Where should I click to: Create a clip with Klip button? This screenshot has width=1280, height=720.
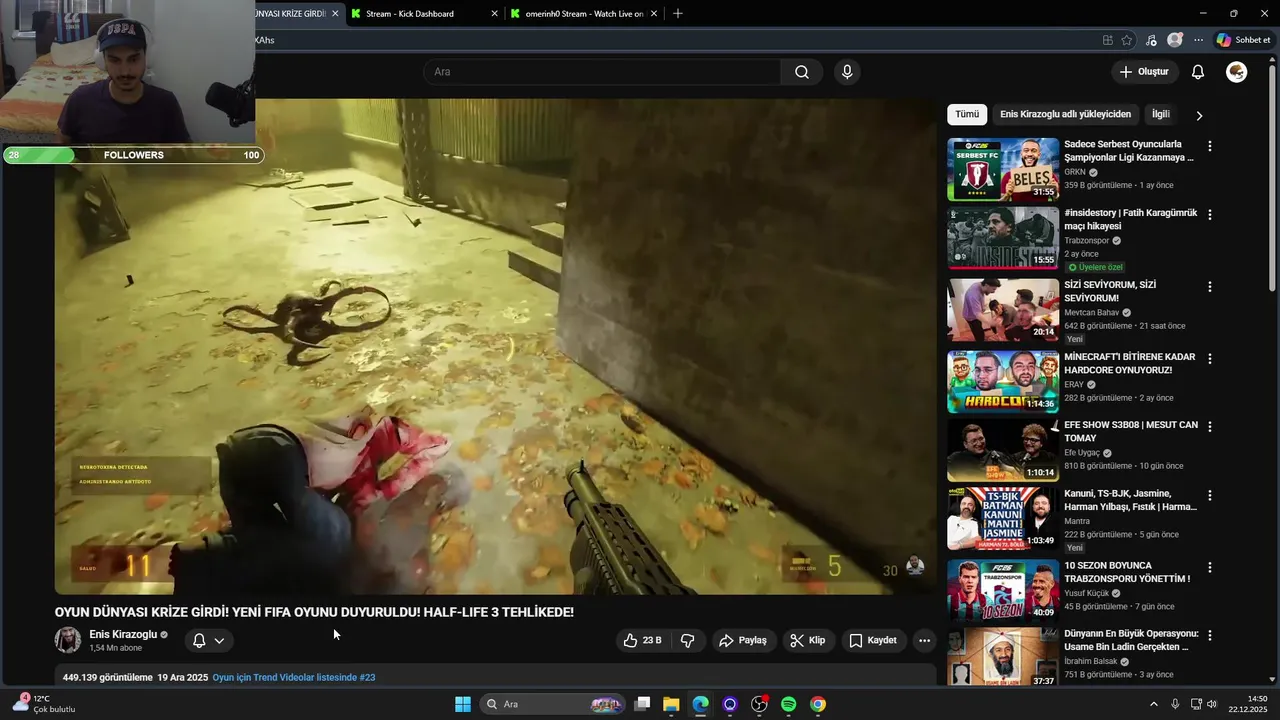pyautogui.click(x=808, y=640)
